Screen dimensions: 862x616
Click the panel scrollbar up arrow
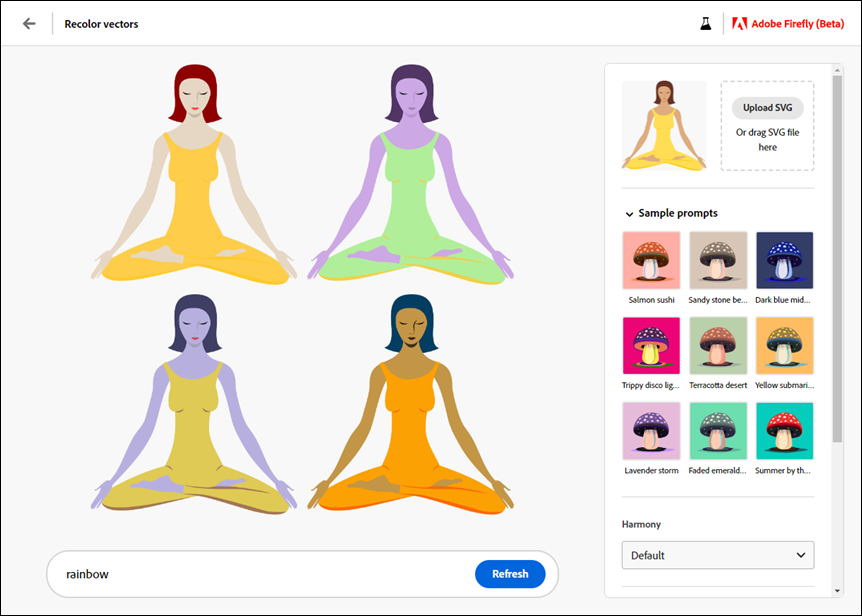click(837, 70)
